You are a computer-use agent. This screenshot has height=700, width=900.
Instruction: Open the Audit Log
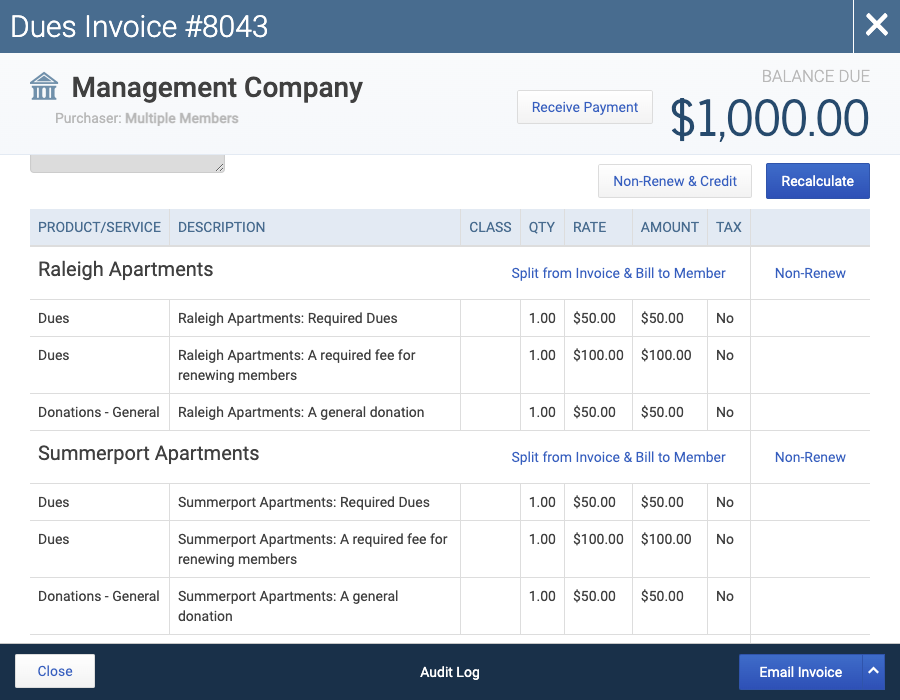click(449, 672)
